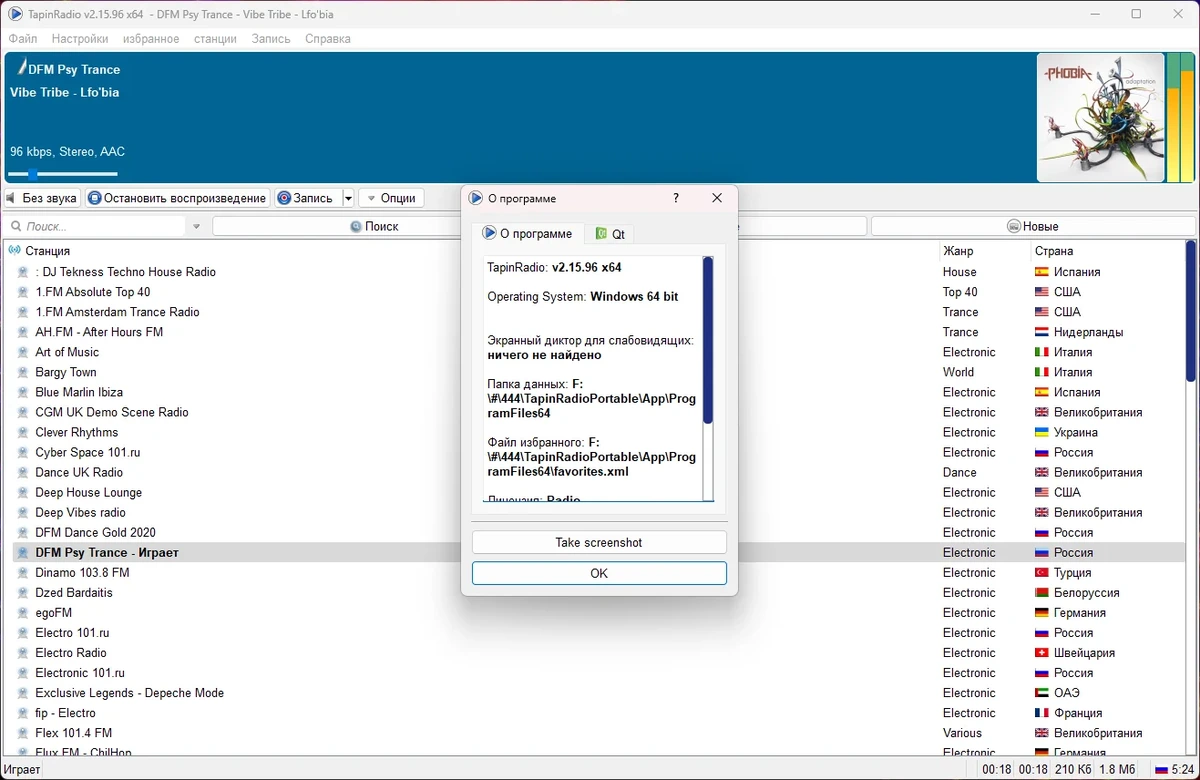This screenshot has width=1200, height=780.
Task: Click the Switzerland flag in Electro Radio row
Action: [x=1041, y=653]
